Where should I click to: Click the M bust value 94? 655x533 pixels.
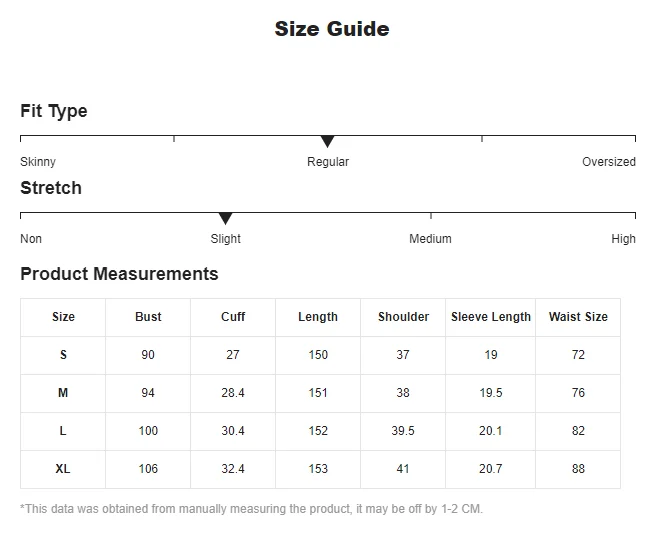pos(148,393)
